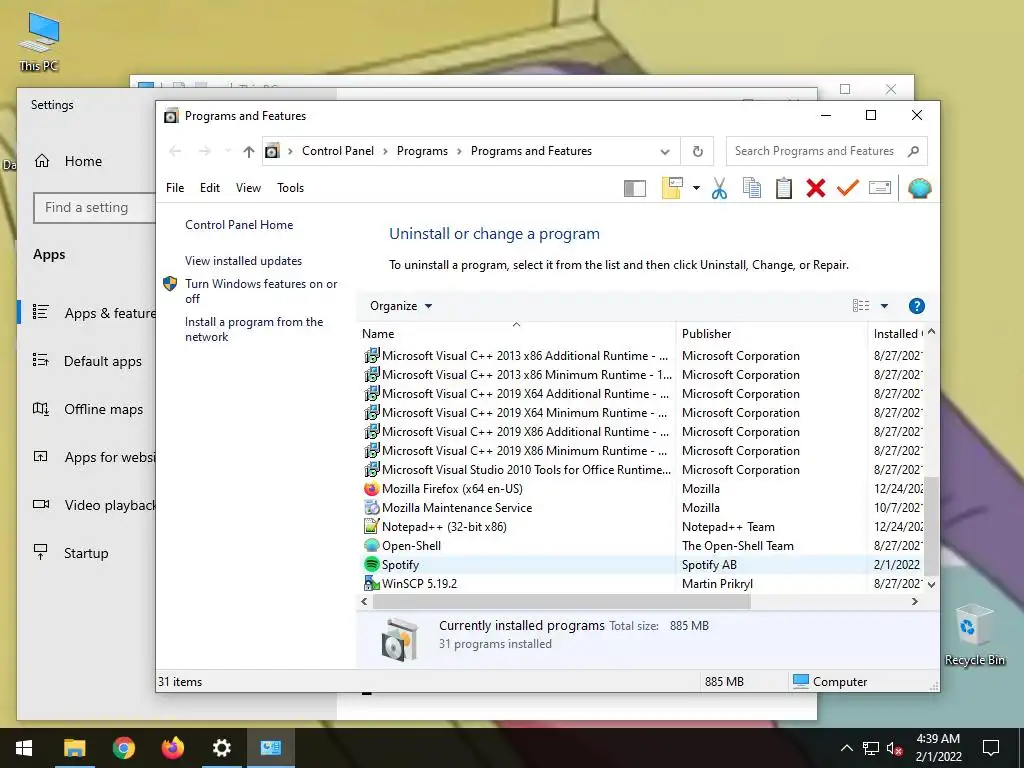Open the Organize dropdown
Screen dimensions: 1024x768
click(401, 306)
